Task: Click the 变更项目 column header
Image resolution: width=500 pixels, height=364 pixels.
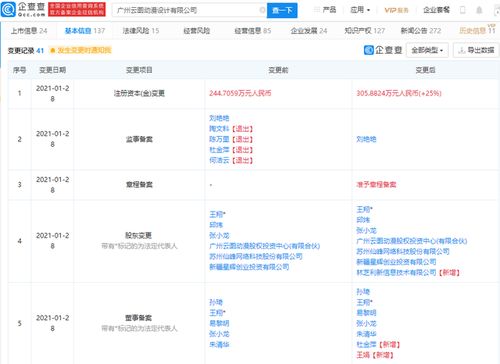Action: click(139, 70)
